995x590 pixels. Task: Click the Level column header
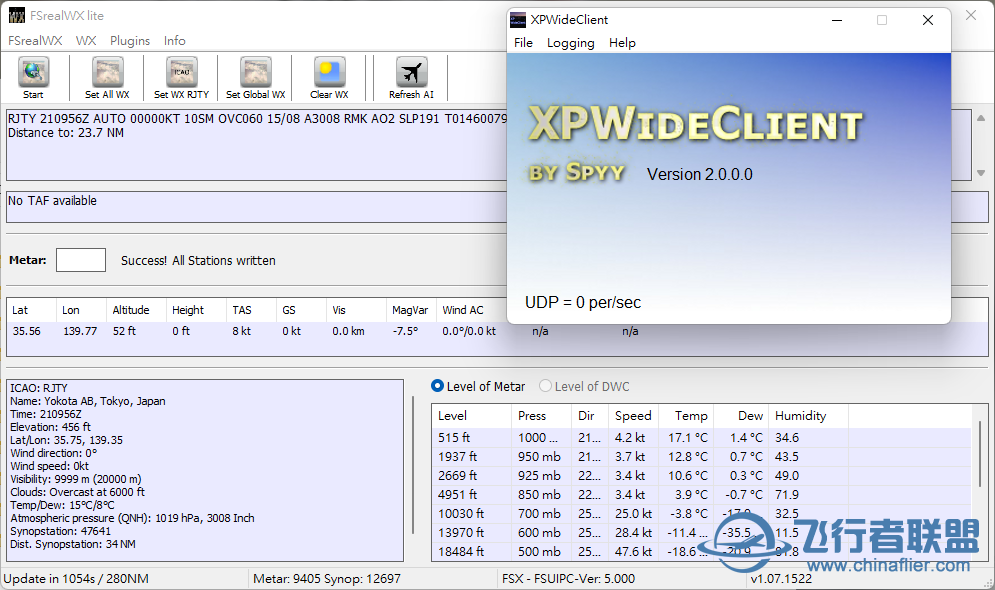[471, 416]
